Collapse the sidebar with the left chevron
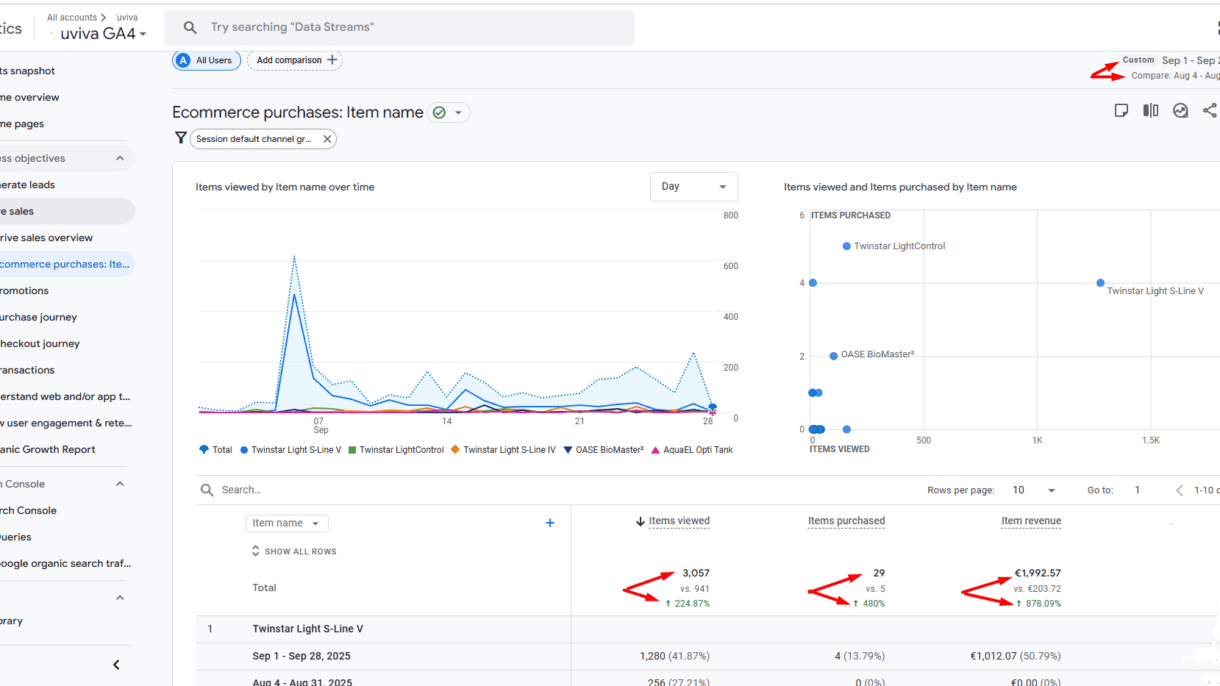 tap(116, 665)
